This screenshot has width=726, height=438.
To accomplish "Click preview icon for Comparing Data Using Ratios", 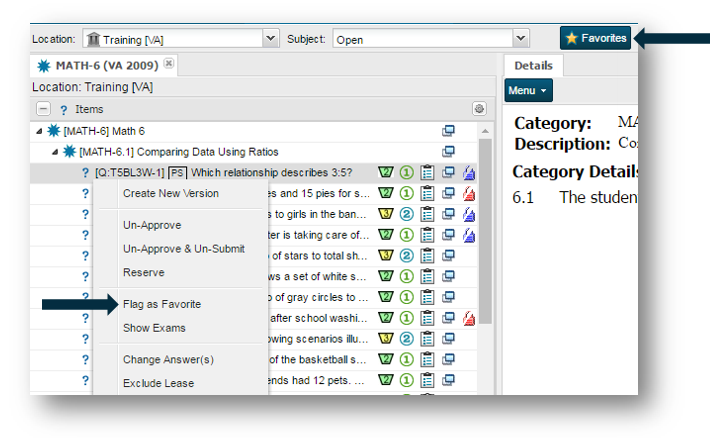I will pos(448,151).
